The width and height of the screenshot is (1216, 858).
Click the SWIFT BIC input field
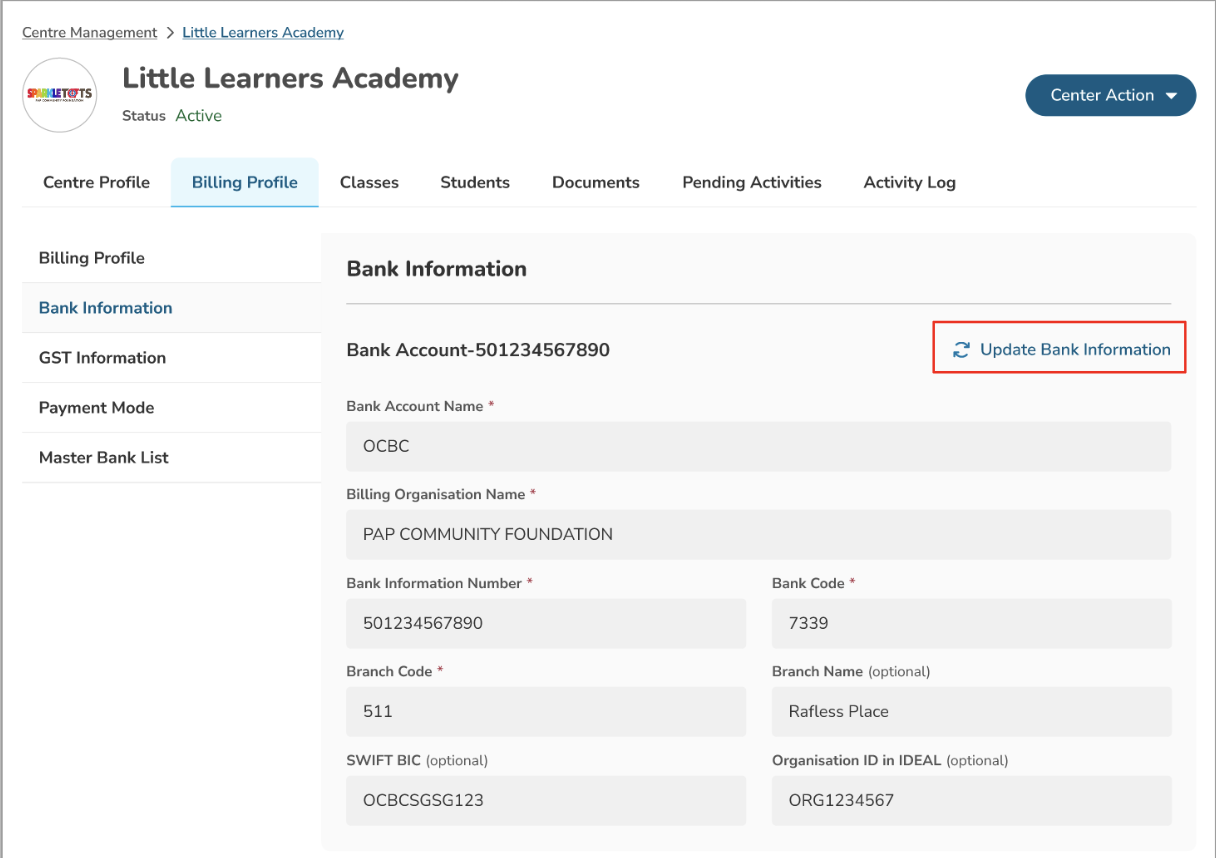click(x=546, y=800)
